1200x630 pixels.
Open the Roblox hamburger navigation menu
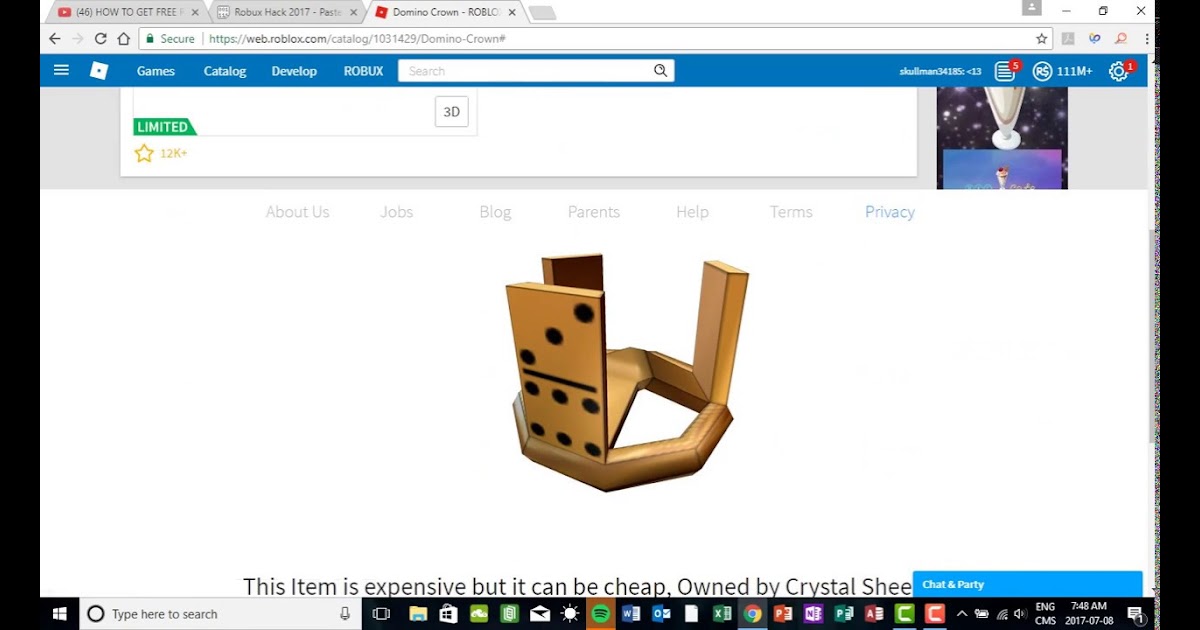click(x=61, y=70)
